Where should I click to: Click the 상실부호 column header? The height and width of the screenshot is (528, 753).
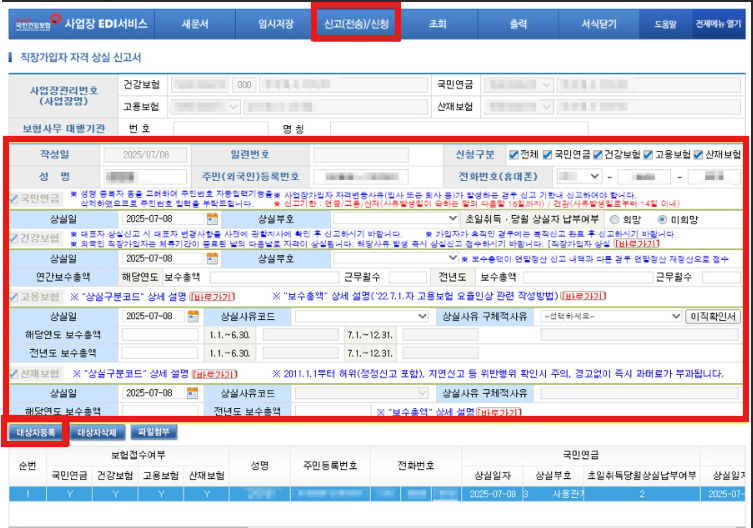[x=553, y=475]
